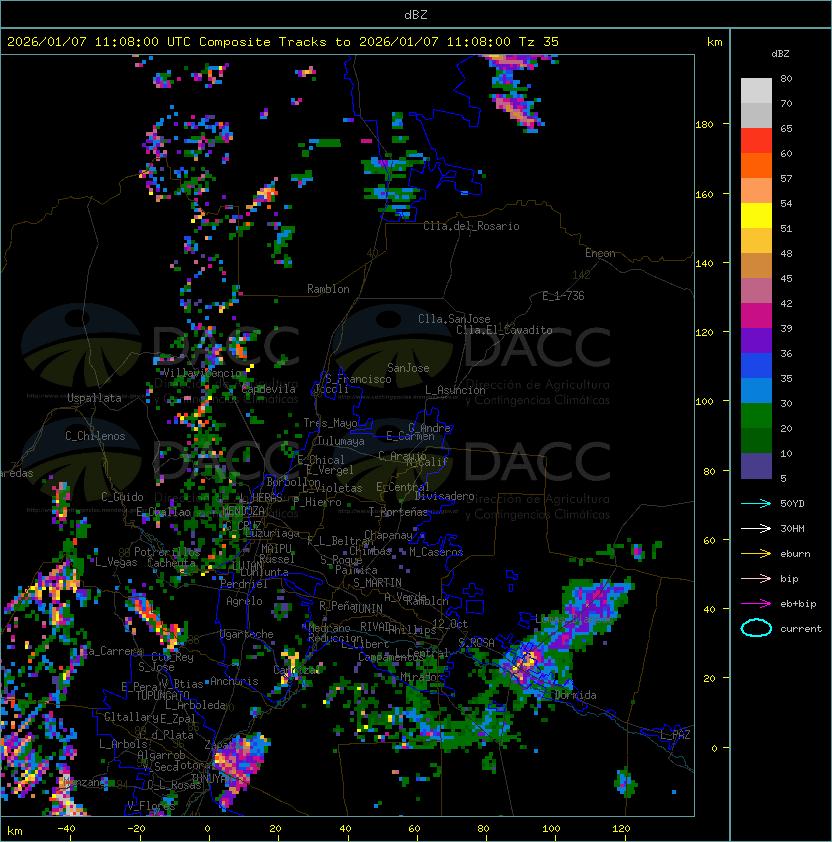Viewport: 832px width, 842px height.
Task: Click the slate 5-10 dBZ swatch
Action: pos(756,466)
